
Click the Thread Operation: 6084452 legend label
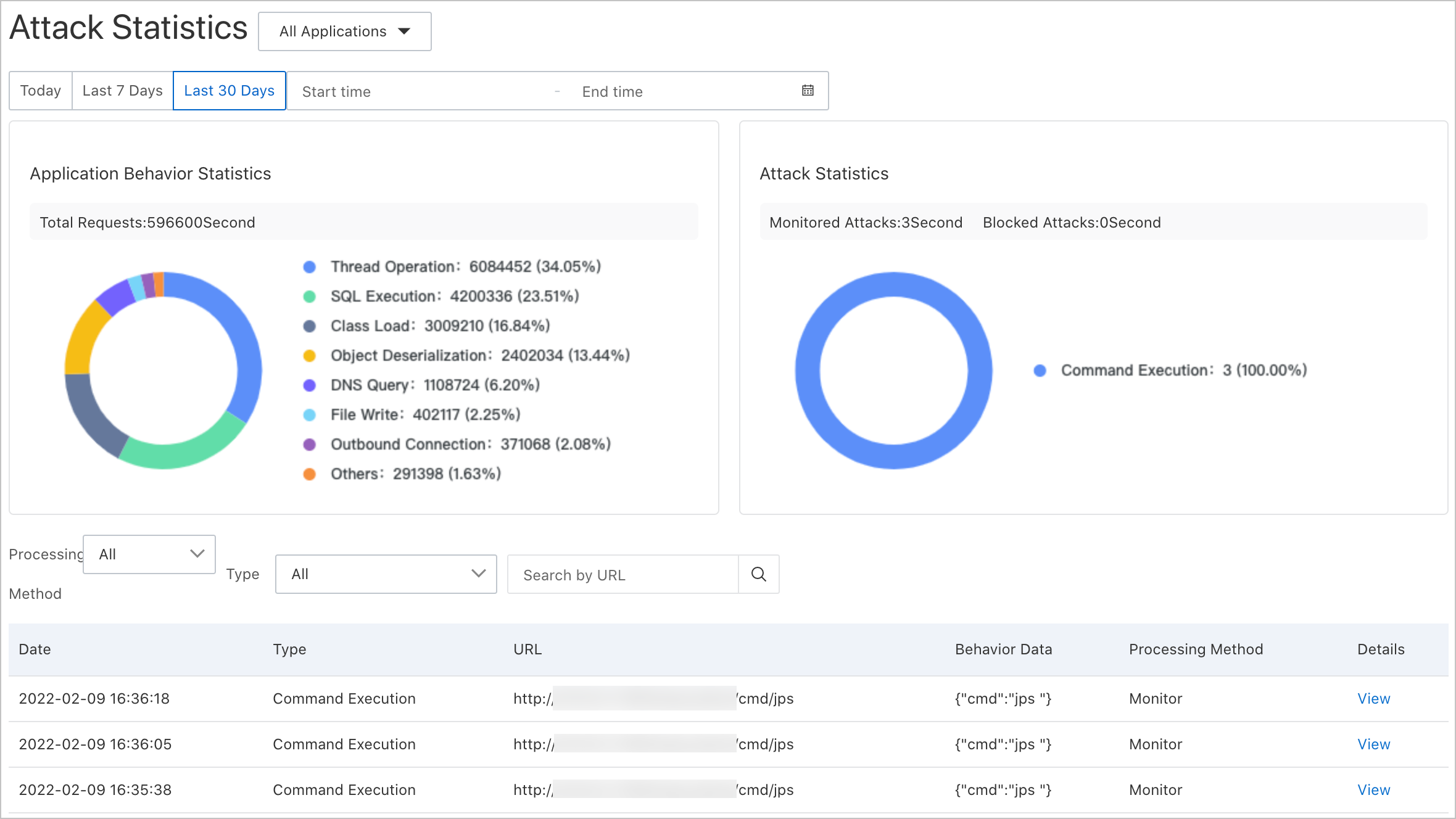pyautogui.click(x=466, y=267)
